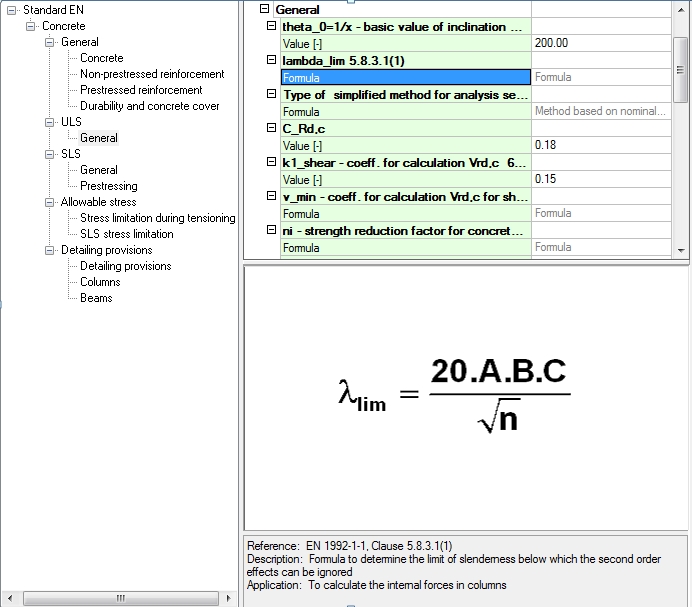Click the v_min coeff. header text
692x607 pixels.
[x=405, y=197]
